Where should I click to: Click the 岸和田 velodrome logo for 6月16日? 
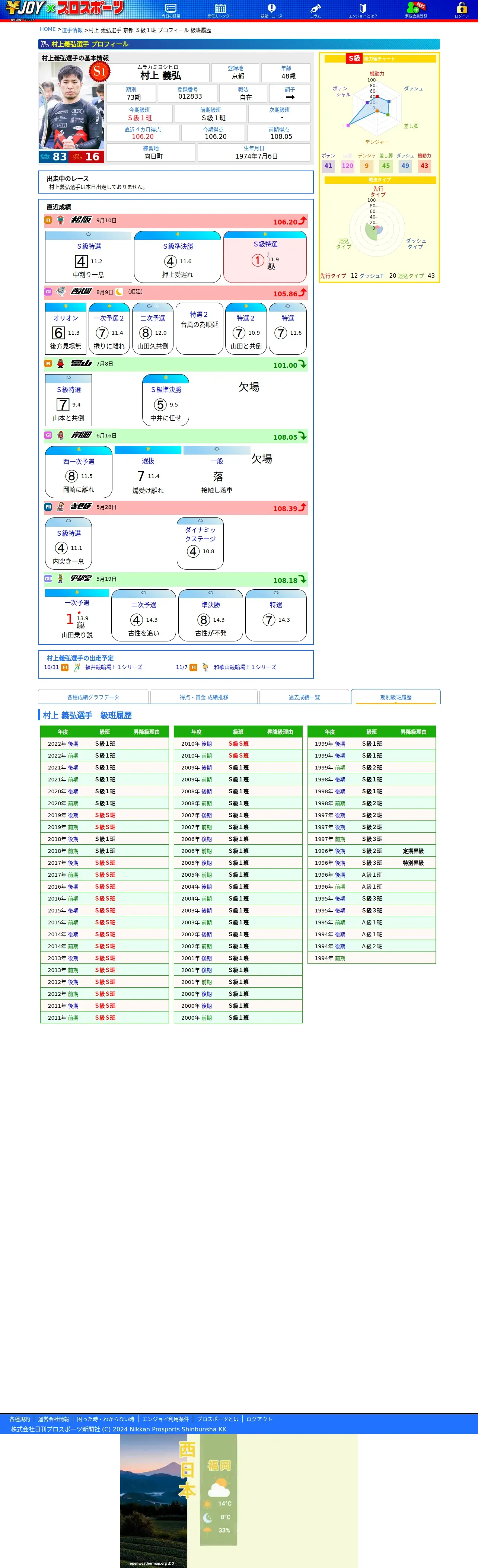point(81,435)
